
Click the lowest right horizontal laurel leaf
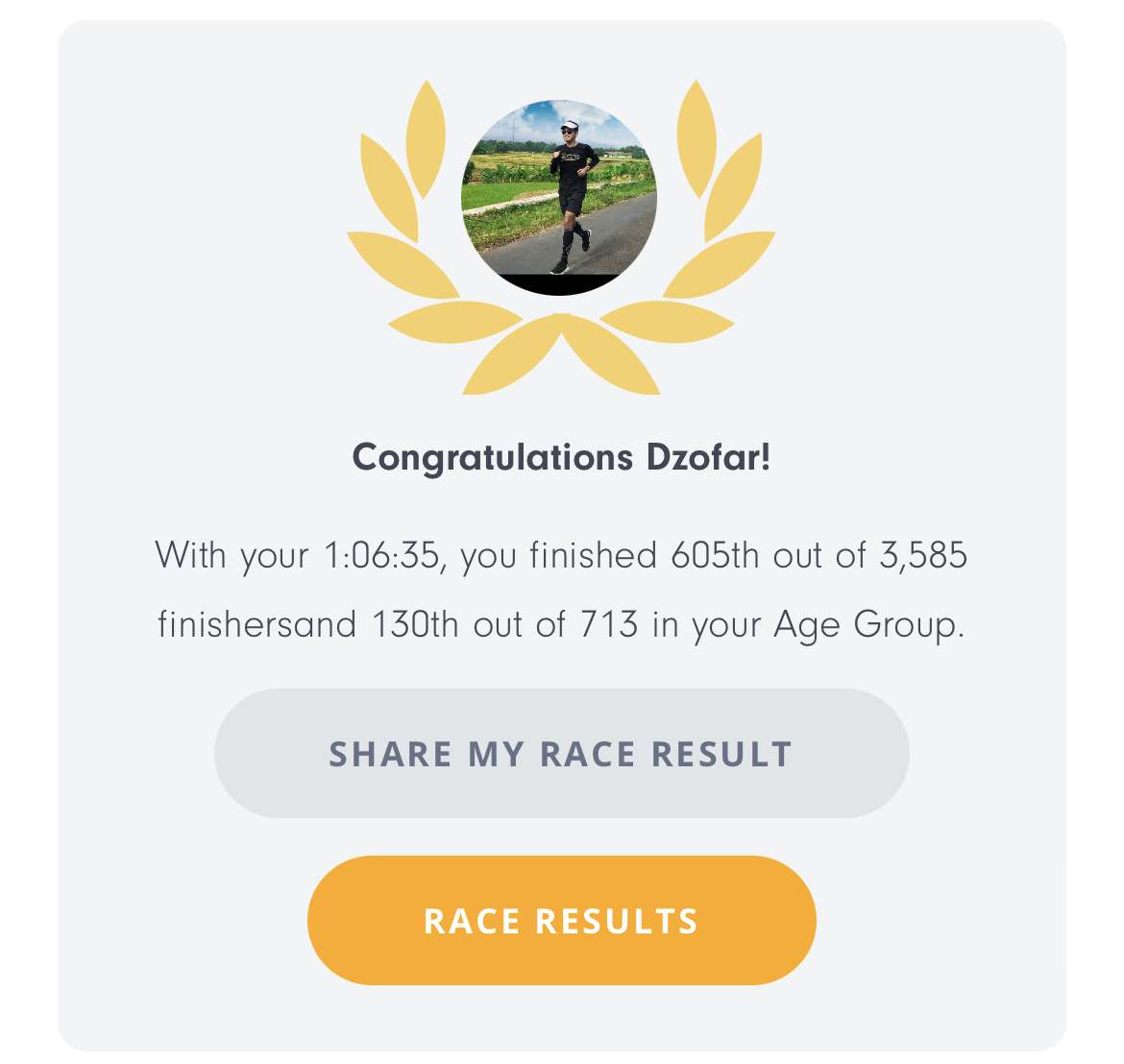(668, 322)
